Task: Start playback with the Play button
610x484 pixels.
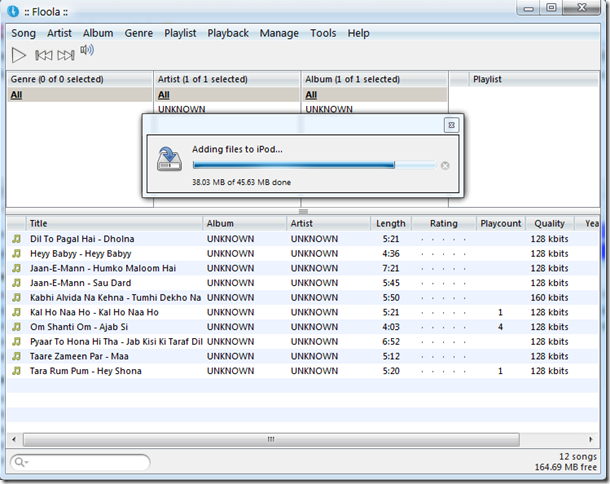Action: pyautogui.click(x=18, y=55)
